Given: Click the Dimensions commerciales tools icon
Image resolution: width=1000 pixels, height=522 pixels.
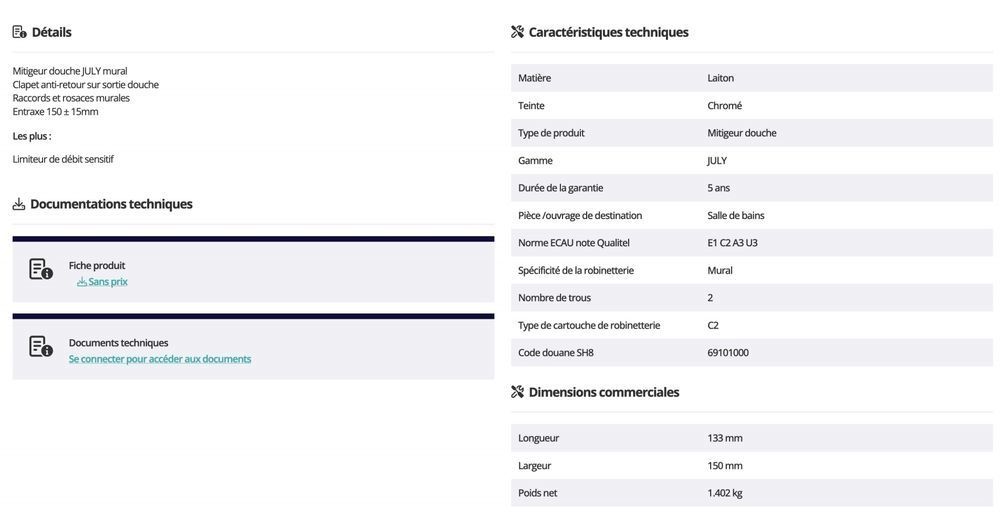Looking at the screenshot, I should point(518,392).
